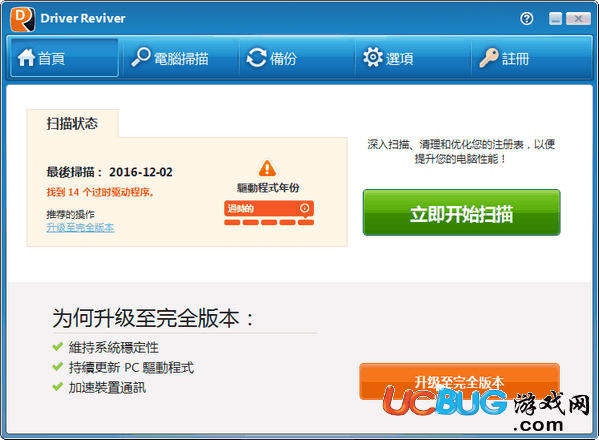Close the Driver Reviver window
Screen dimensions: 599x440
[578, 18]
